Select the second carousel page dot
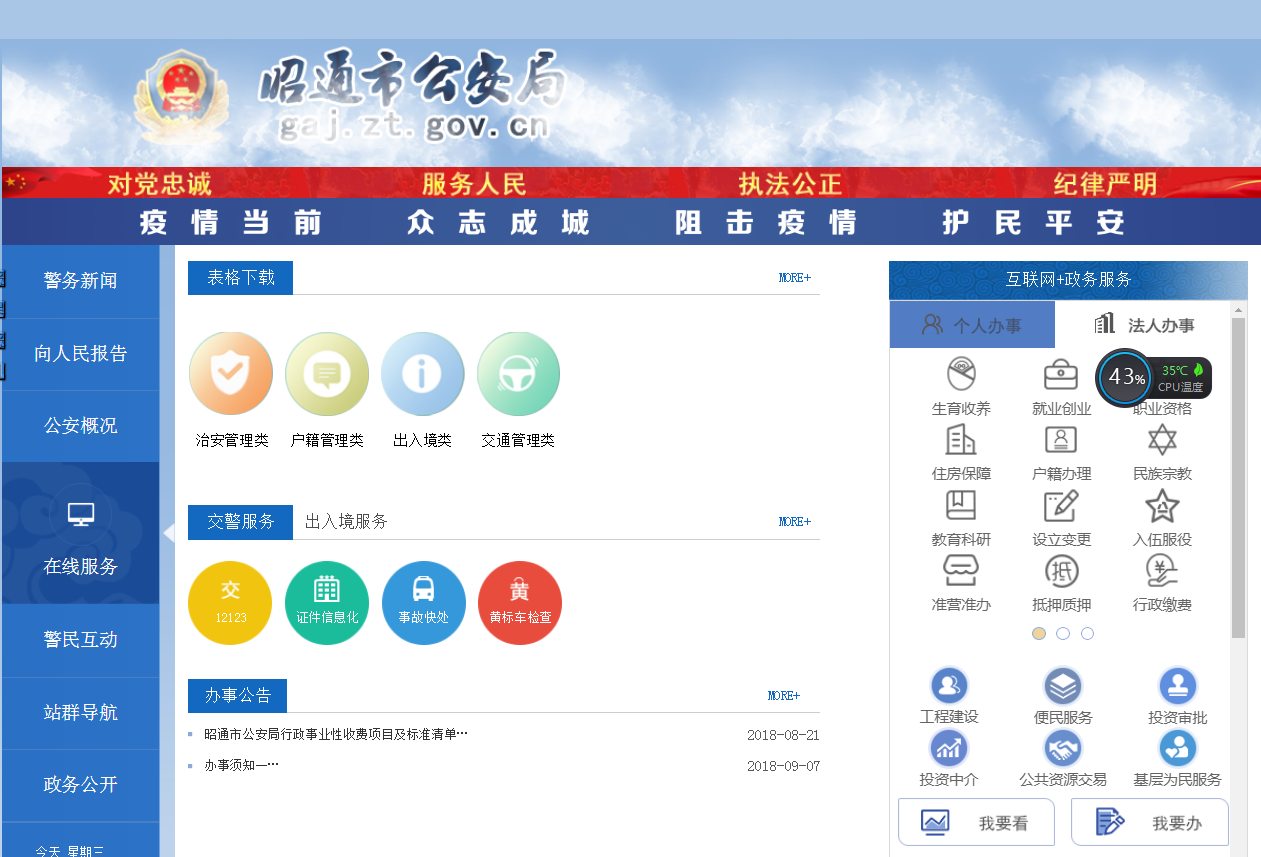The width and height of the screenshot is (1261, 857). 1063,633
